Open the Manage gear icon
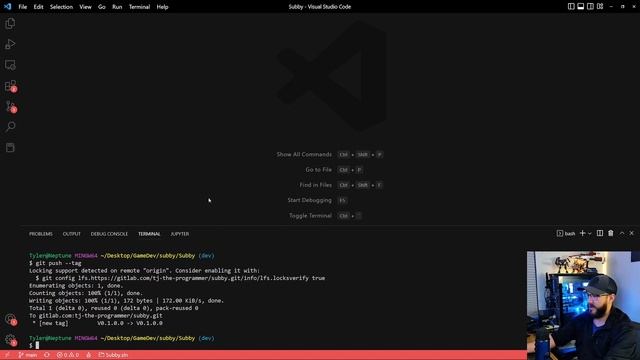 tap(10, 340)
